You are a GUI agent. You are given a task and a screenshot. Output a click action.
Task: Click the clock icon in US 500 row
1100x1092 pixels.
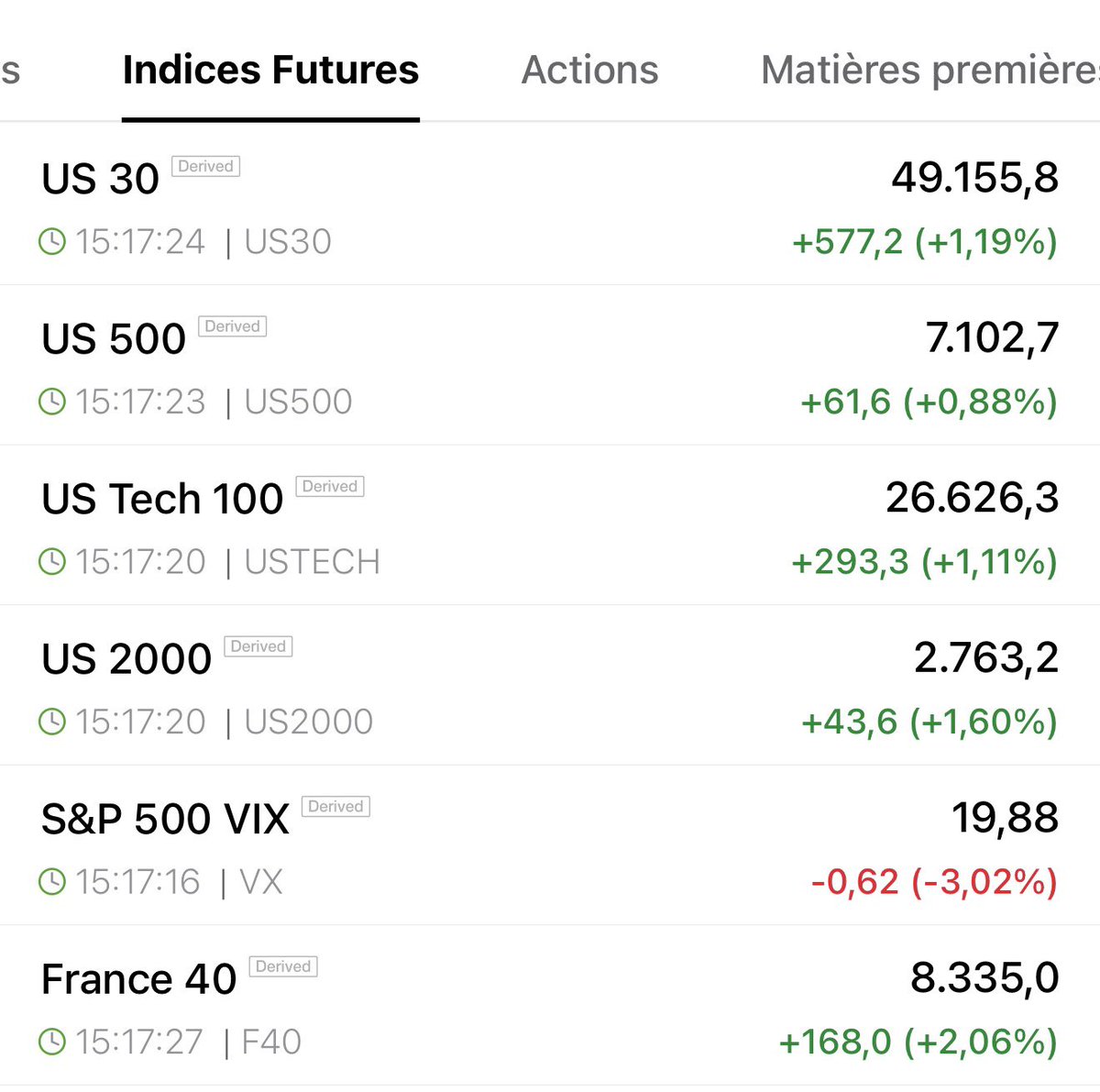click(x=52, y=402)
